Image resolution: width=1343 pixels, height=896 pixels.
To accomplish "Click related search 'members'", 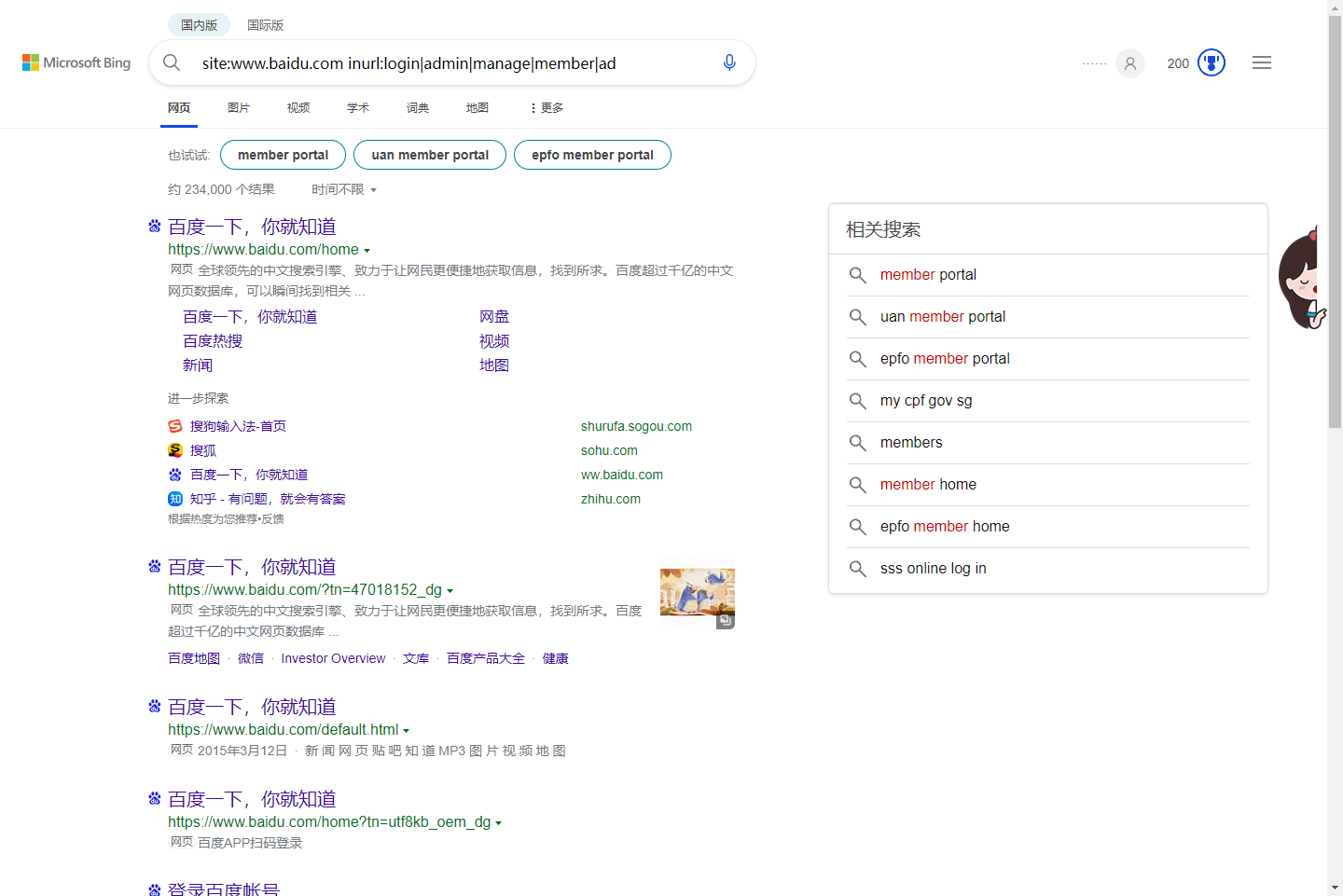I will click(911, 443).
